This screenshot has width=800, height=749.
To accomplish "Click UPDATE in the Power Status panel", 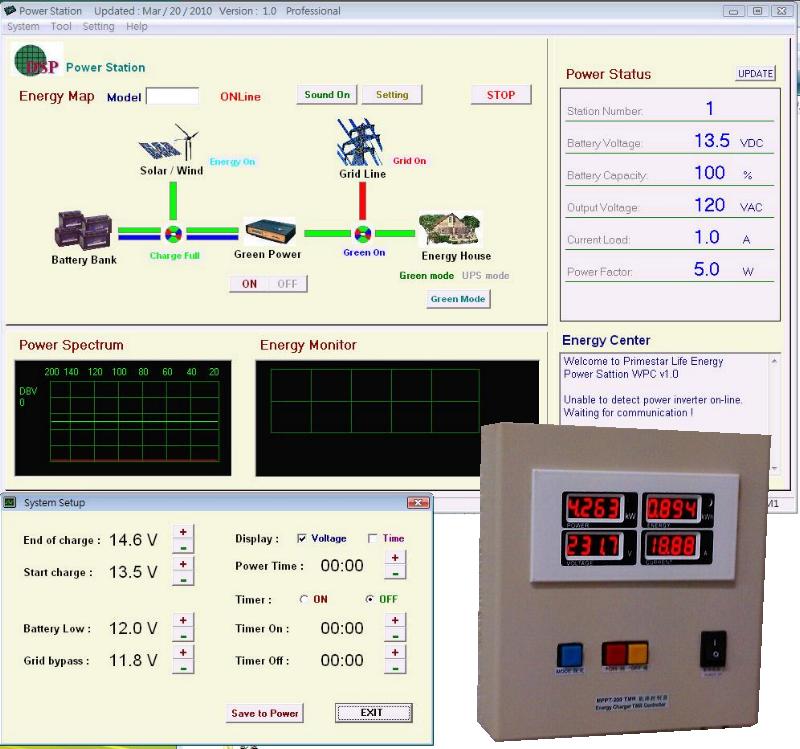I will coord(755,73).
